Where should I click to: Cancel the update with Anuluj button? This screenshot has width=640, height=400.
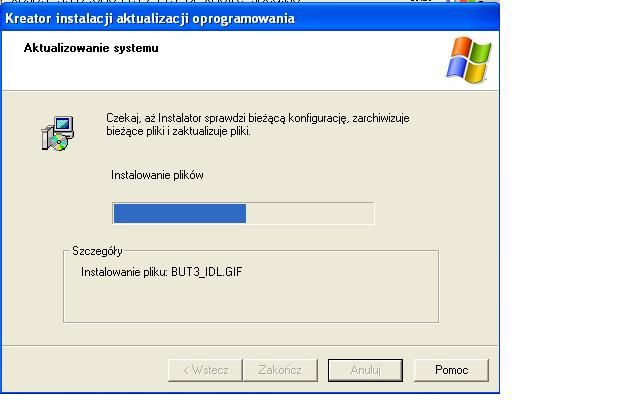pyautogui.click(x=365, y=370)
